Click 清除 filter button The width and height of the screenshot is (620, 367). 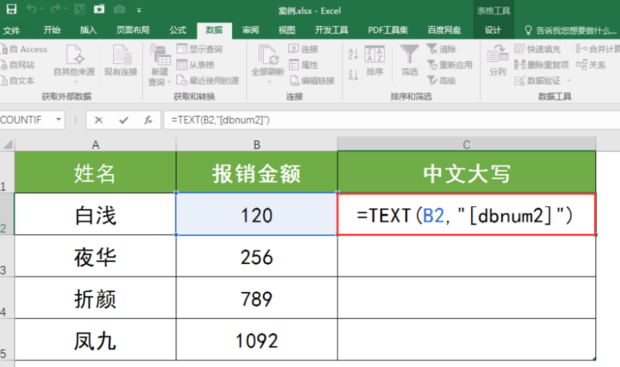coord(442,49)
